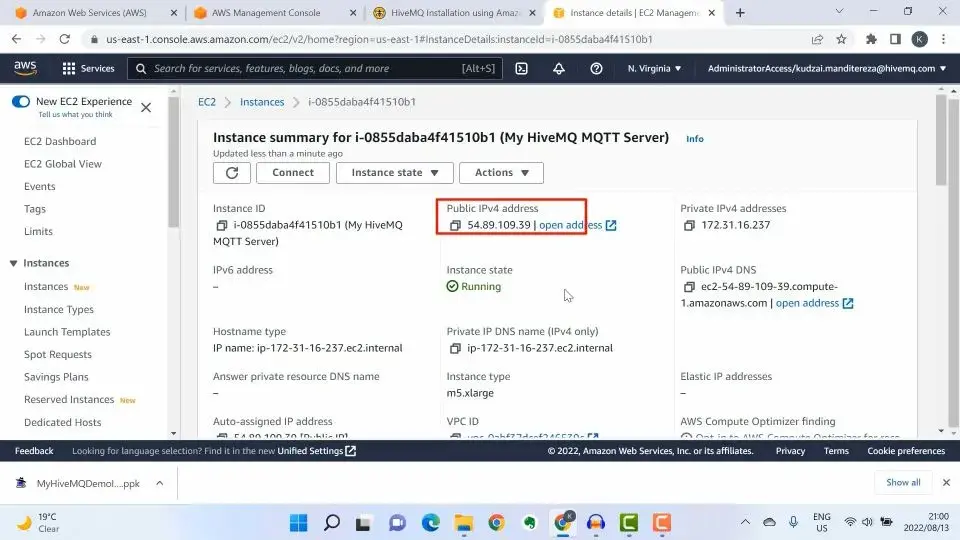This screenshot has height=540, width=960.
Task: Open the Actions dropdown
Action: tap(501, 173)
